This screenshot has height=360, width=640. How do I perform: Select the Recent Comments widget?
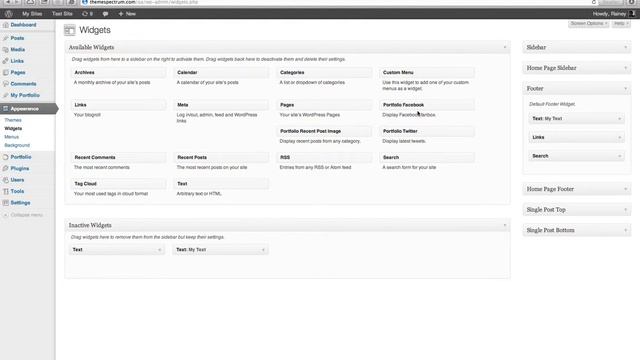pos(118,158)
